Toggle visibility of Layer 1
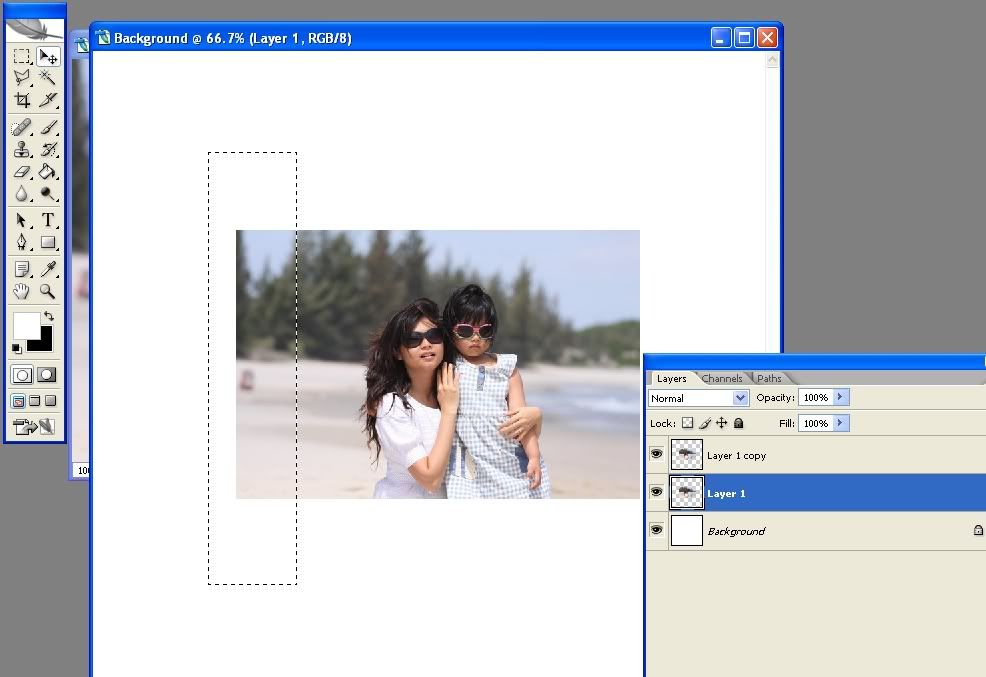Screen dimensions: 986x677 tap(656, 493)
